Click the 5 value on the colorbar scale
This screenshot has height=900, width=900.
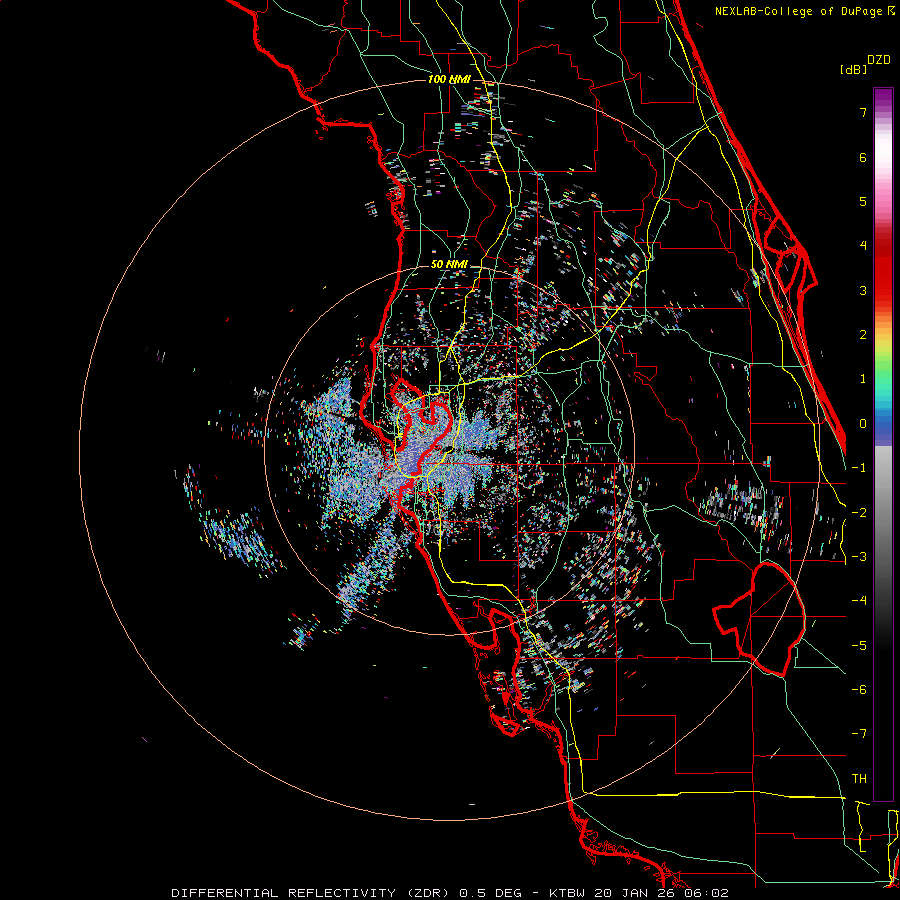coord(863,201)
